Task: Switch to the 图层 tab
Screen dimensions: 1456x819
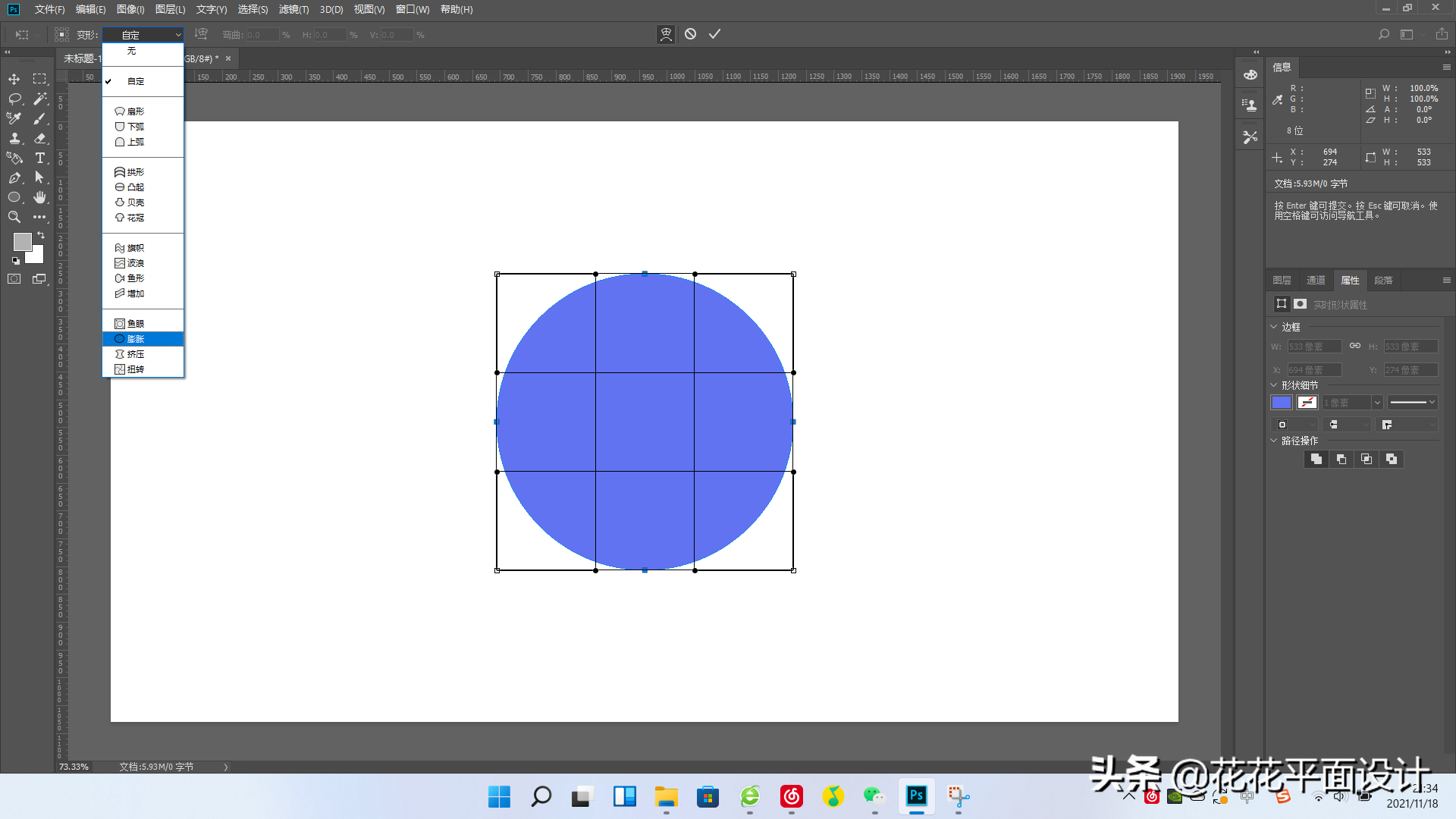Action: tap(1282, 281)
